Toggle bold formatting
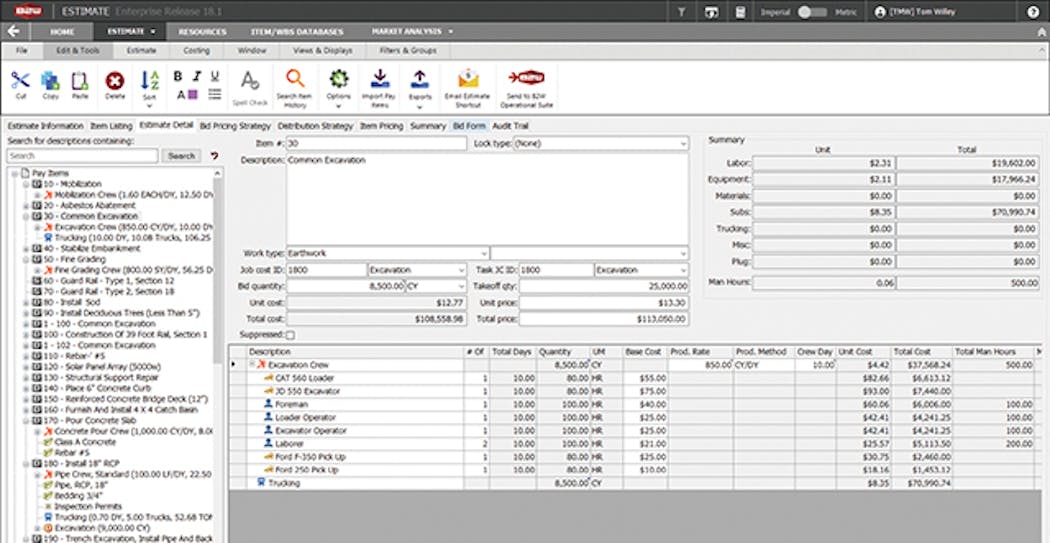 click(177, 76)
